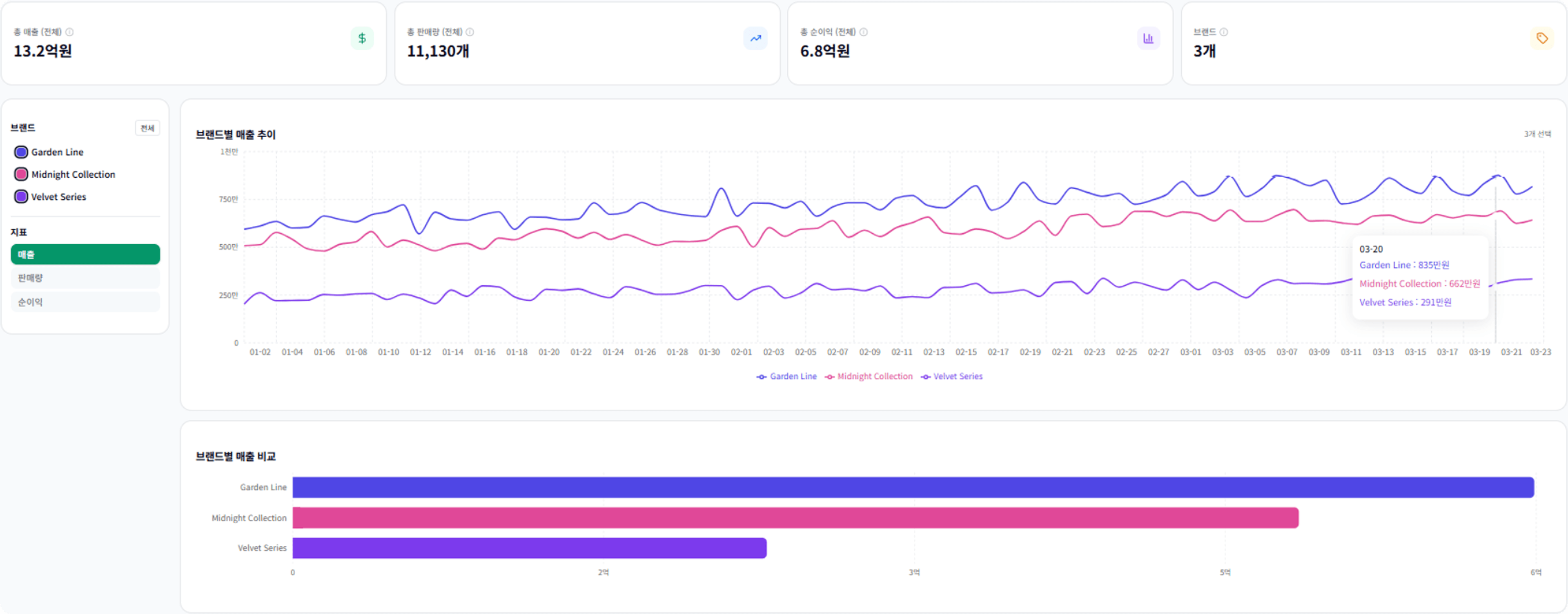Click the 01-02 x-axis date label
Screen dimensions: 1568x614
260,352
